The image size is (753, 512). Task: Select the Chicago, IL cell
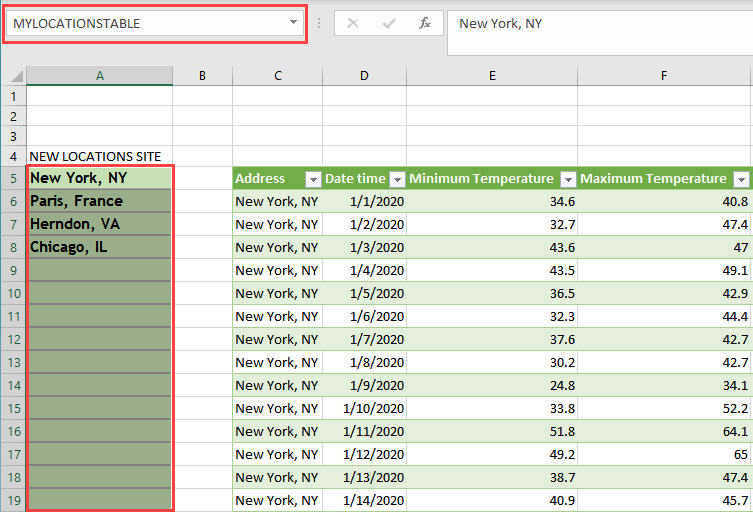(x=99, y=247)
